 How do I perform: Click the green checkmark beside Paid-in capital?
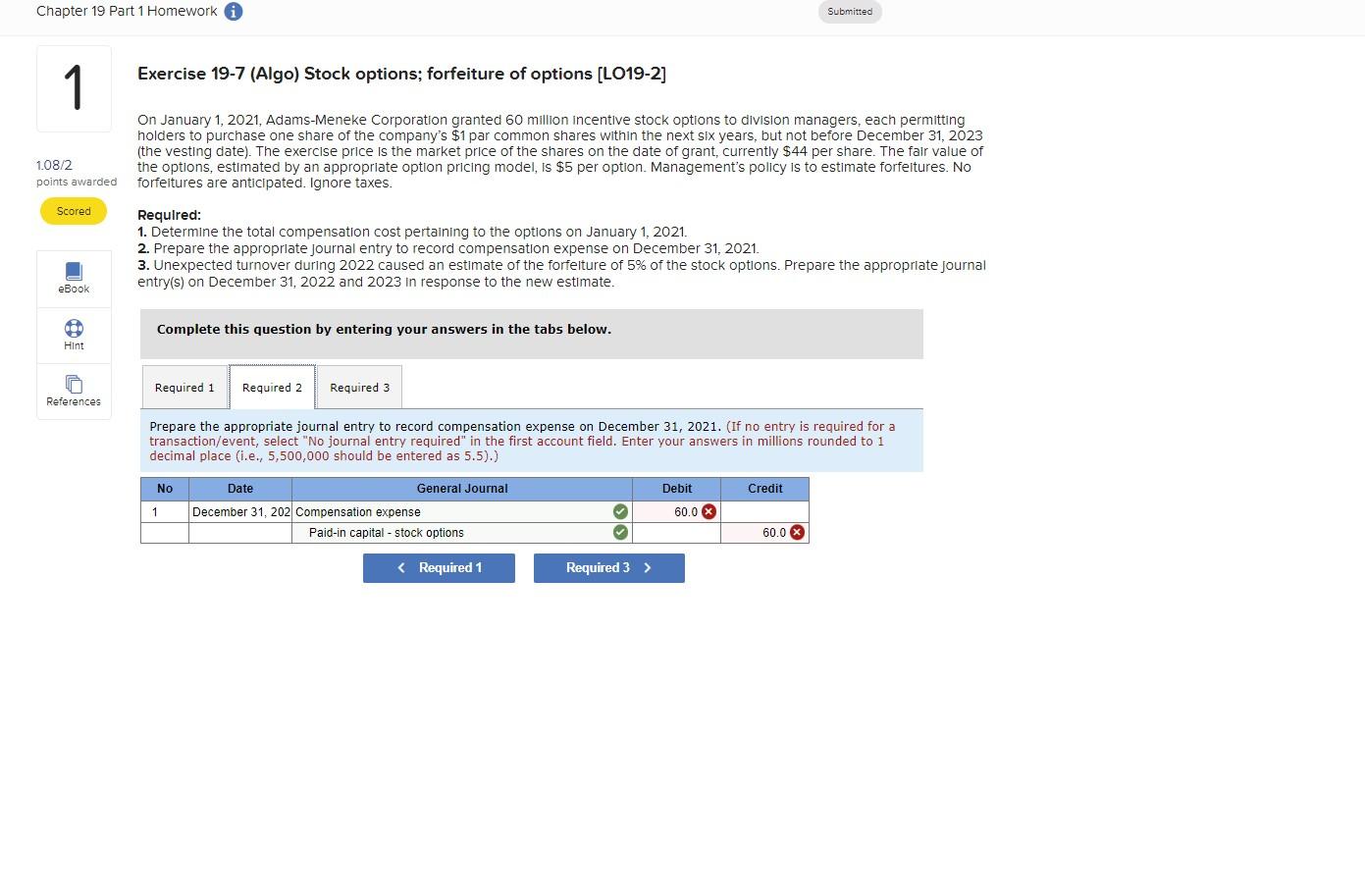tap(619, 532)
